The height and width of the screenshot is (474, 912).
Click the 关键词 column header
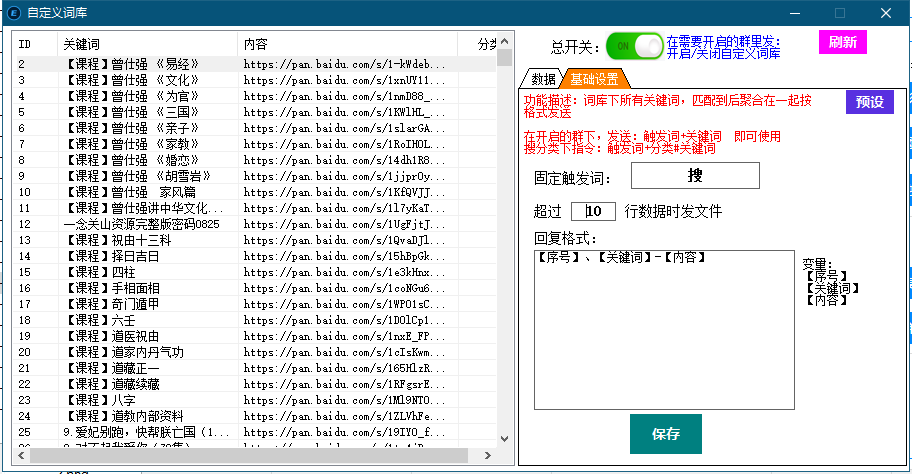pyautogui.click(x=148, y=44)
